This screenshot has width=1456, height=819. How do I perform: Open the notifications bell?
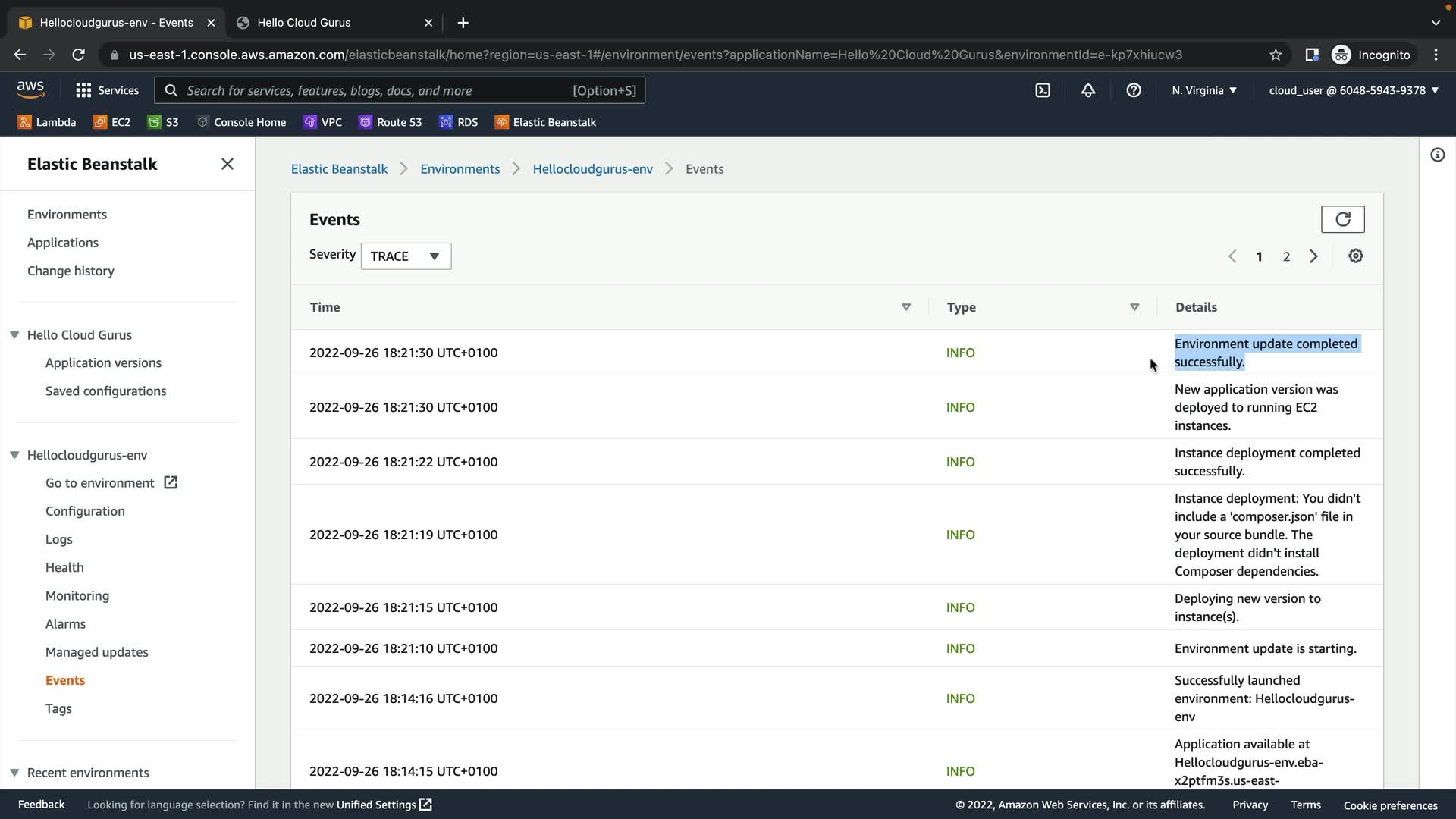(1087, 90)
